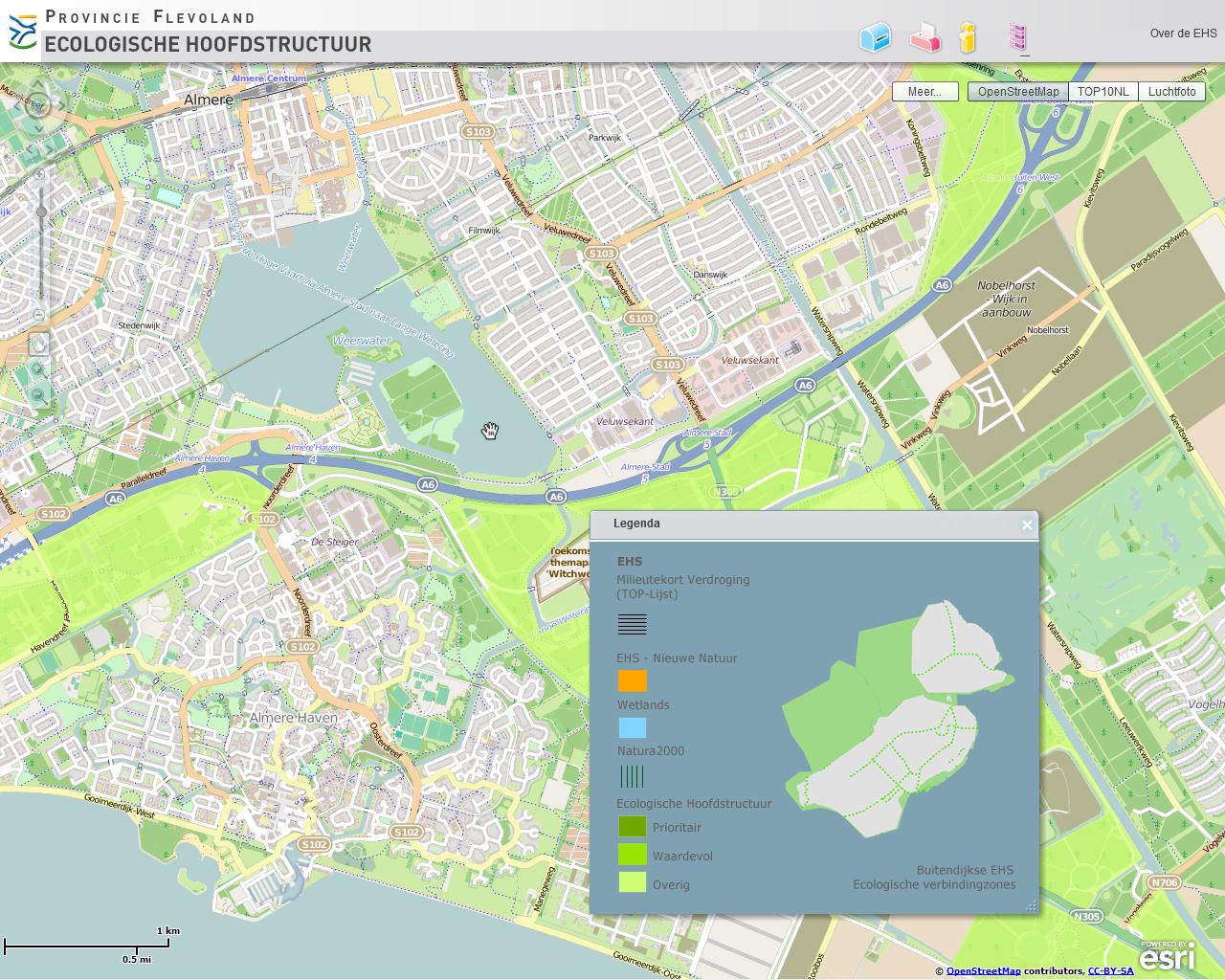Click the pink layers stack icon
This screenshot has width=1225, height=980.
[1017, 37]
